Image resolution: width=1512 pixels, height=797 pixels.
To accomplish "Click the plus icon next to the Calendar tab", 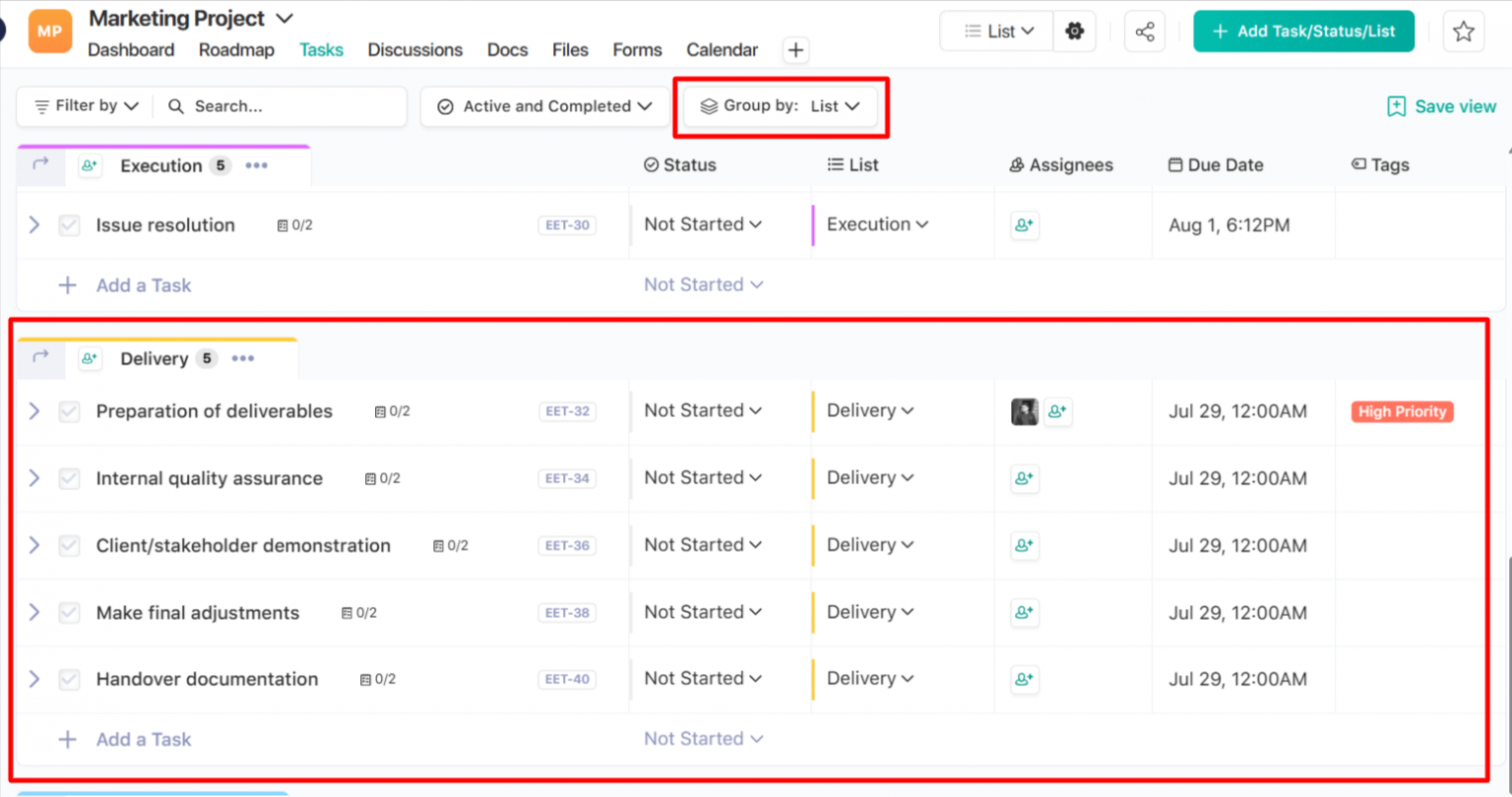I will click(x=795, y=50).
